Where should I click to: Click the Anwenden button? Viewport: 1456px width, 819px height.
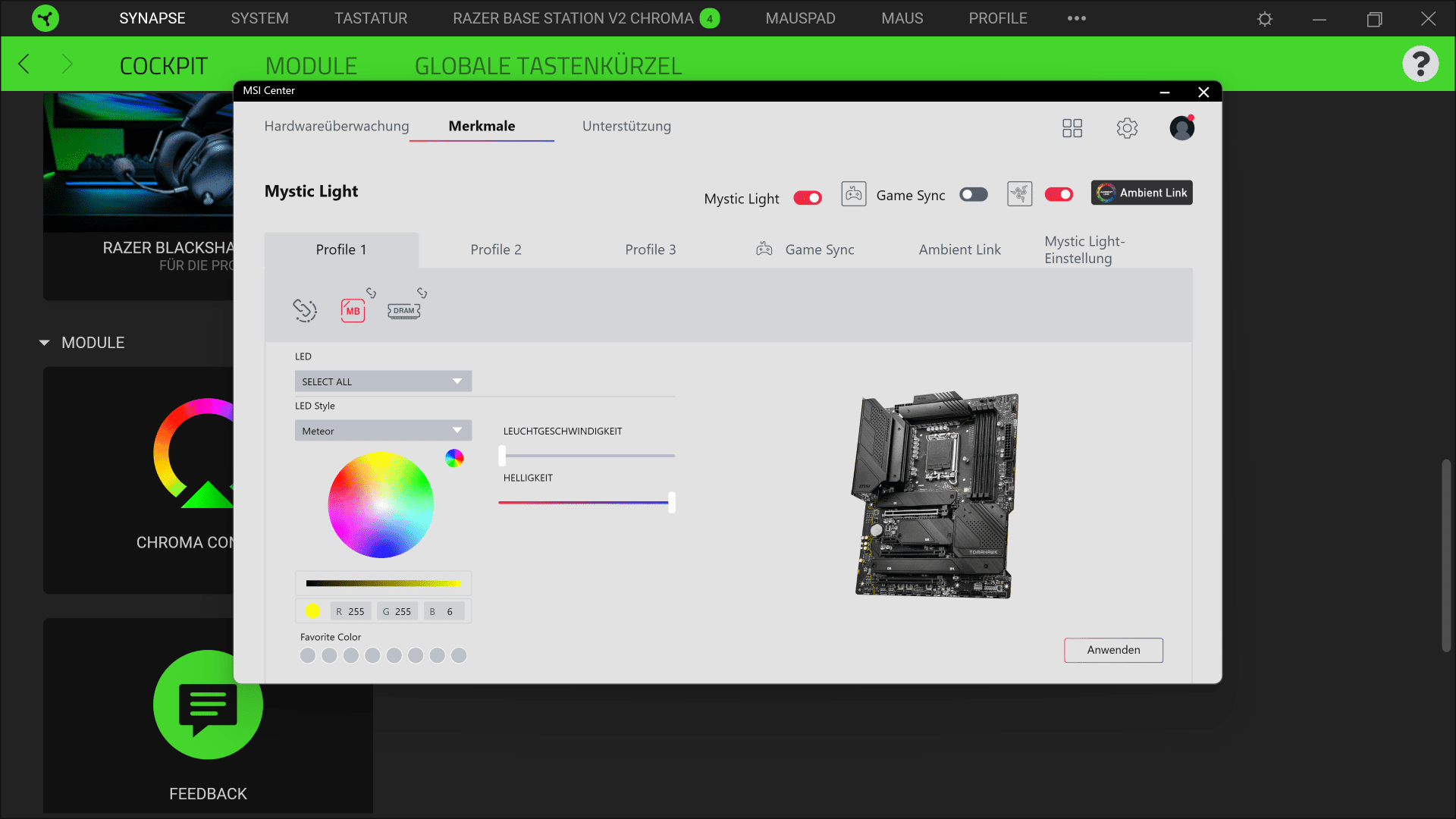pyautogui.click(x=1113, y=650)
